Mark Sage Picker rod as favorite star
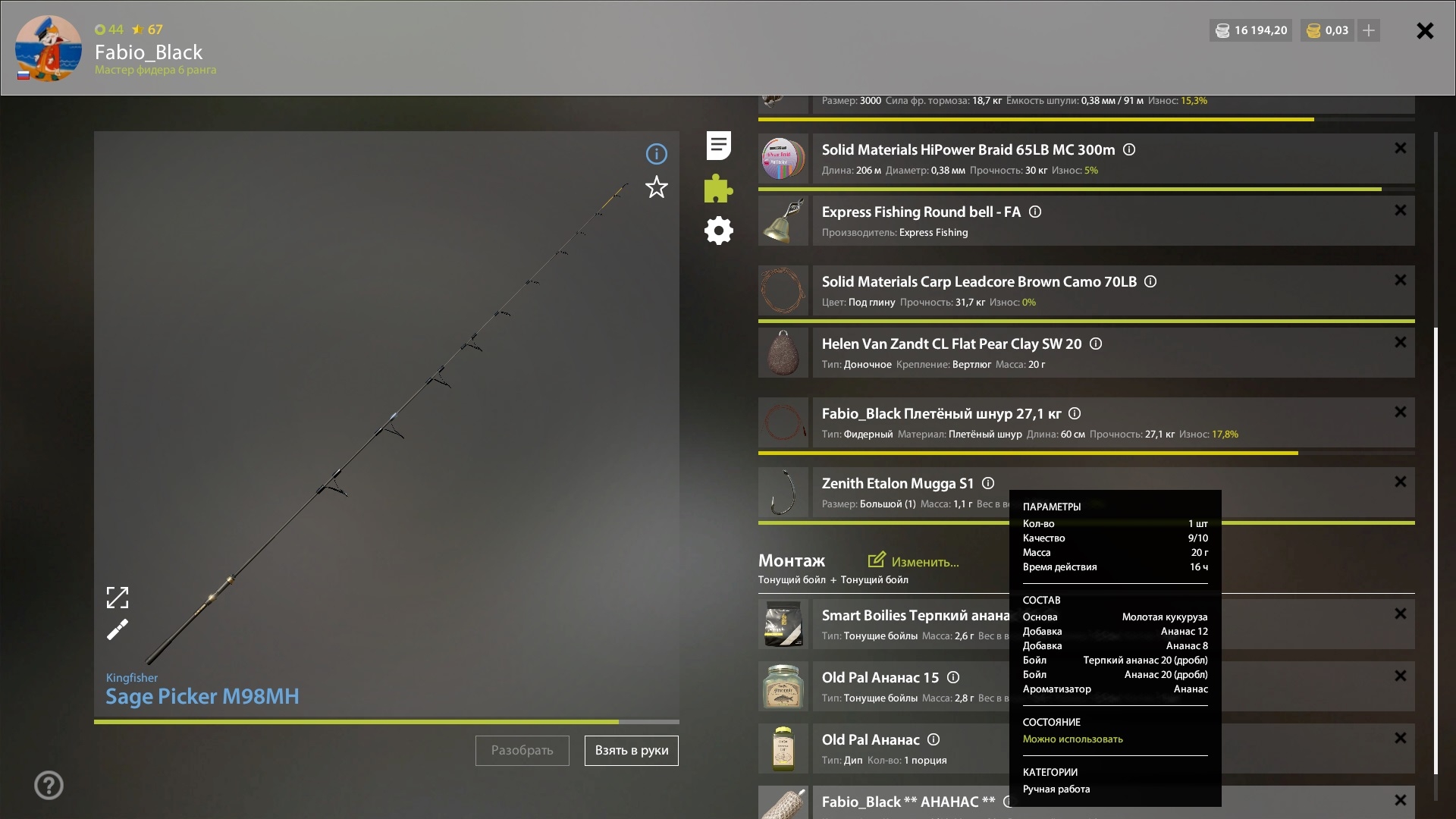This screenshot has width=1456, height=819. (x=656, y=187)
